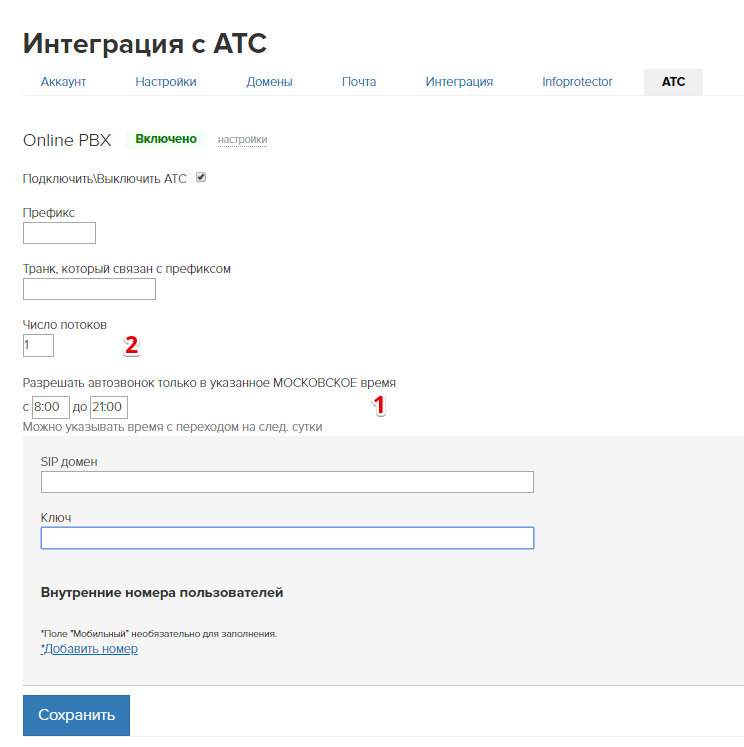Click the Ключ input field
This screenshot has height=747, width=744.
[287, 538]
